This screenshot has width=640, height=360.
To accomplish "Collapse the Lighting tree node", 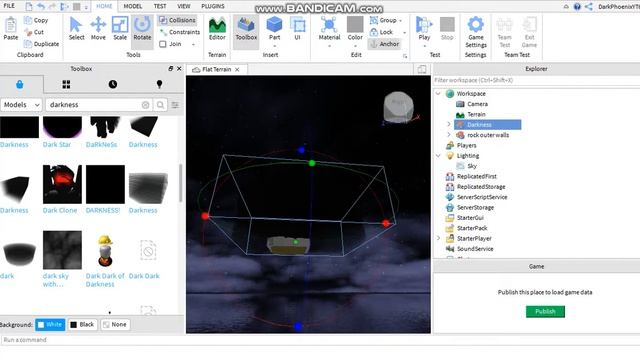I will point(438,156).
